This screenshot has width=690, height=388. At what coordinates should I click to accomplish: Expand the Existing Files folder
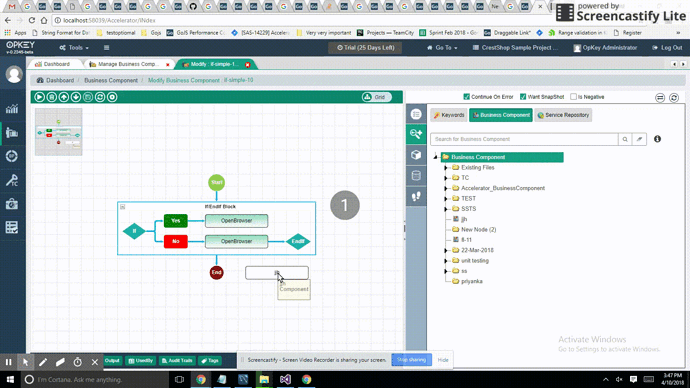(445, 168)
